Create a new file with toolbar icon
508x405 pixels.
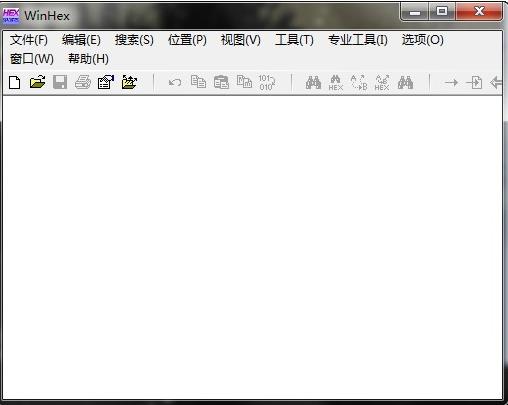(x=15, y=82)
